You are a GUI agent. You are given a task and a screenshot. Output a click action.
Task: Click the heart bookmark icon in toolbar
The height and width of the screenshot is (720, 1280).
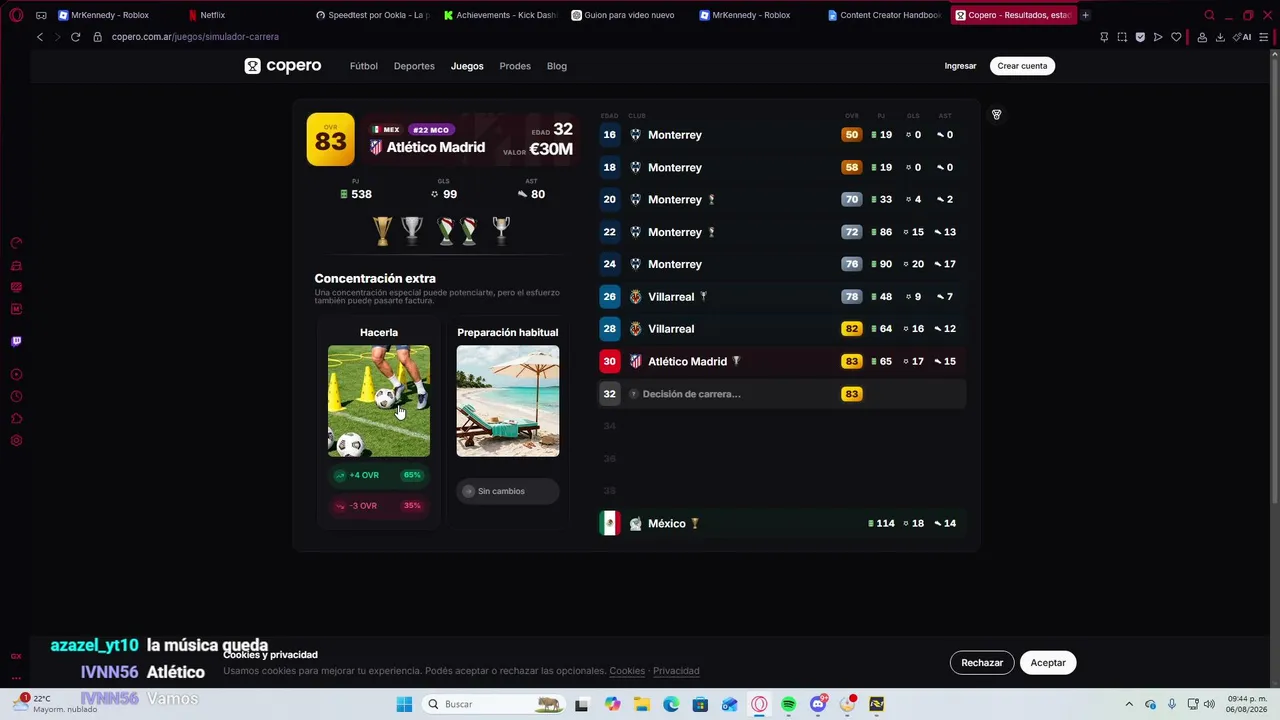pyautogui.click(x=1176, y=37)
